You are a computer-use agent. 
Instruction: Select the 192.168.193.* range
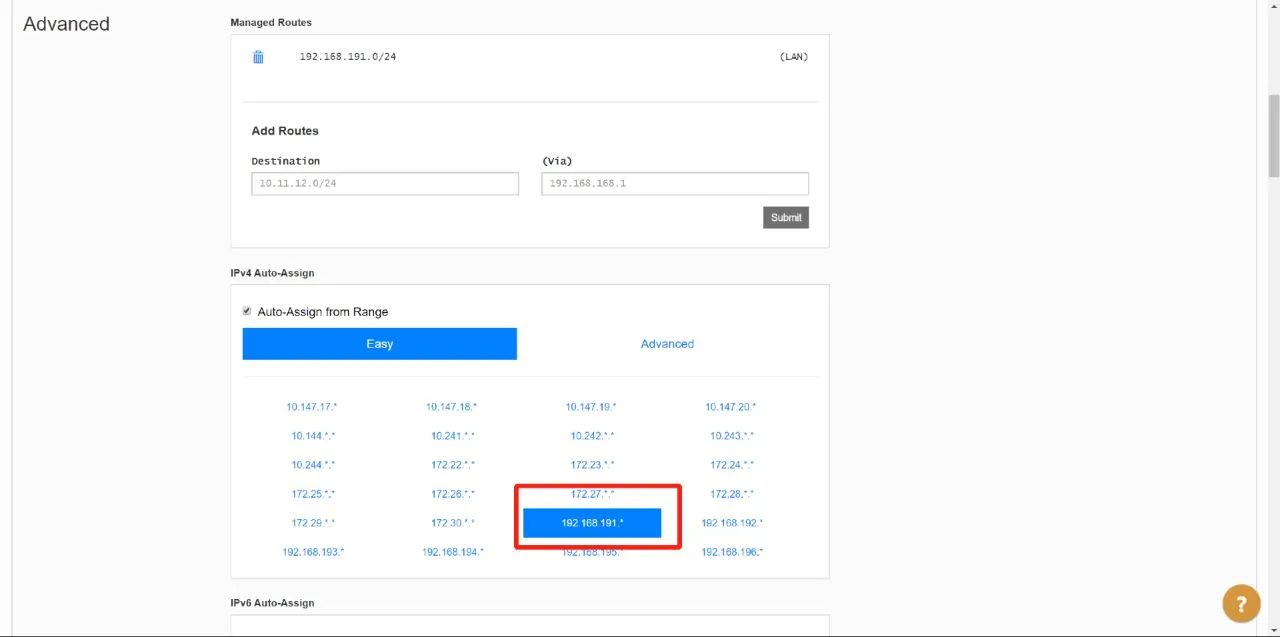pyautogui.click(x=313, y=552)
